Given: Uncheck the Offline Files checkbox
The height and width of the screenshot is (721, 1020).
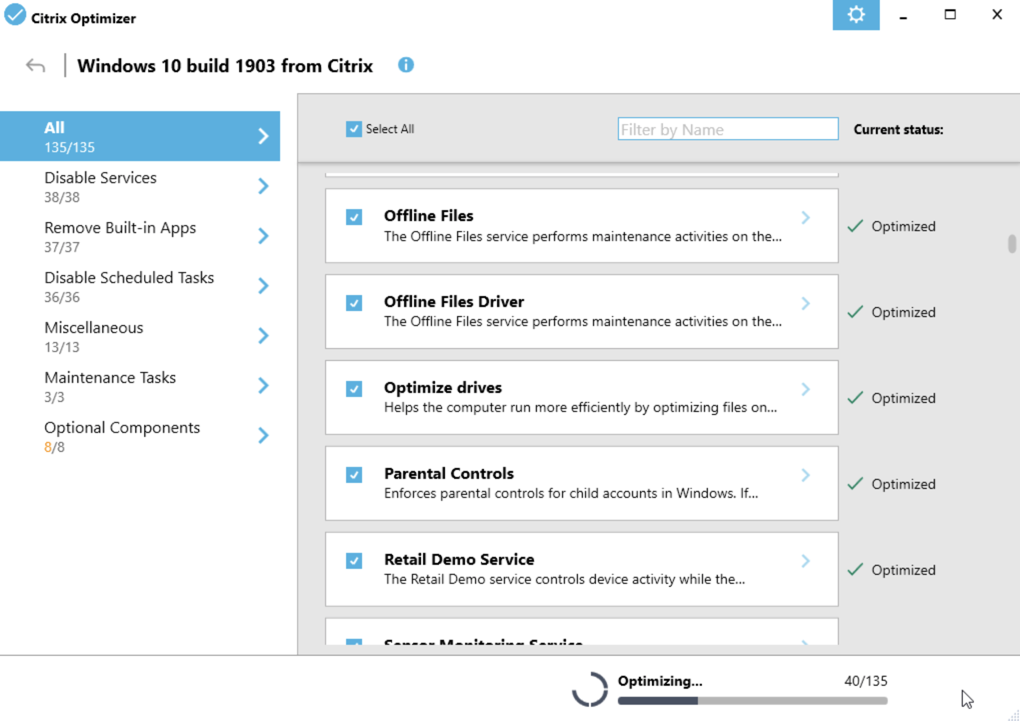Looking at the screenshot, I should click(x=354, y=217).
